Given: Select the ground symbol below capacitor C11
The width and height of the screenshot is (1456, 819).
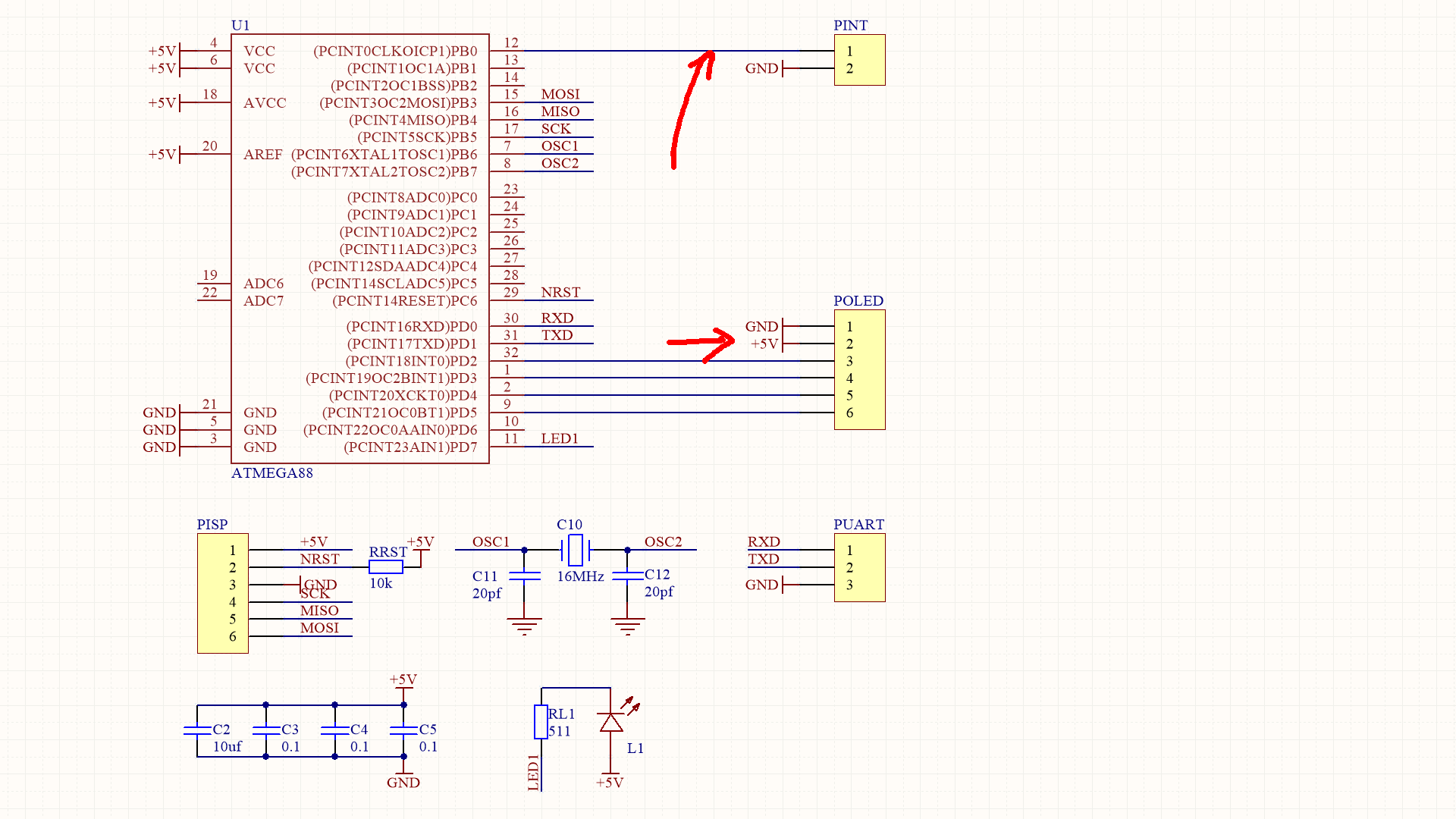Looking at the screenshot, I should coord(524,627).
